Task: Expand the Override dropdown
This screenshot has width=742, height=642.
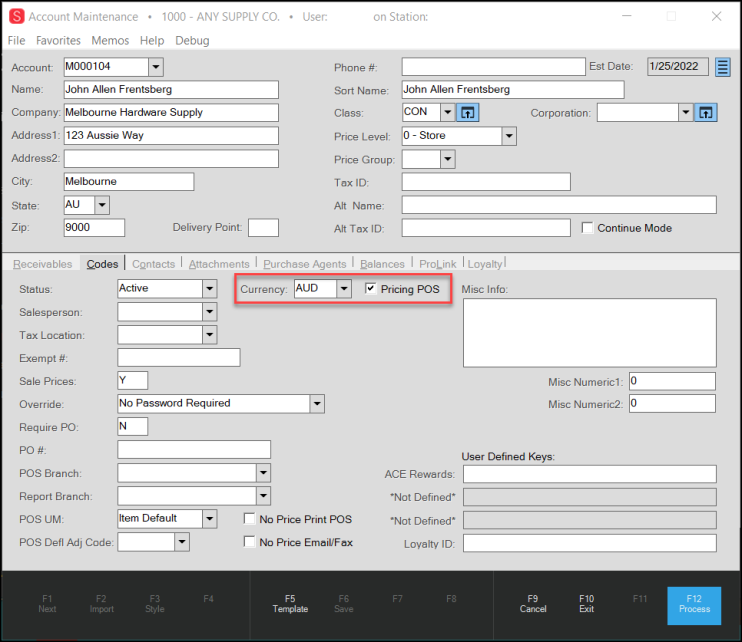Action: pyautogui.click(x=317, y=404)
